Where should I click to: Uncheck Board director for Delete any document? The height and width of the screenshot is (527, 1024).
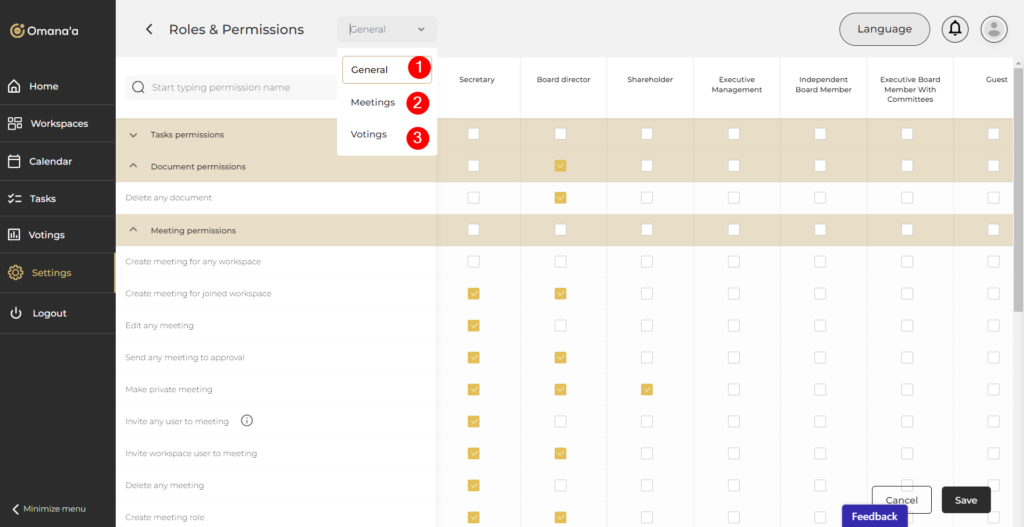560,198
